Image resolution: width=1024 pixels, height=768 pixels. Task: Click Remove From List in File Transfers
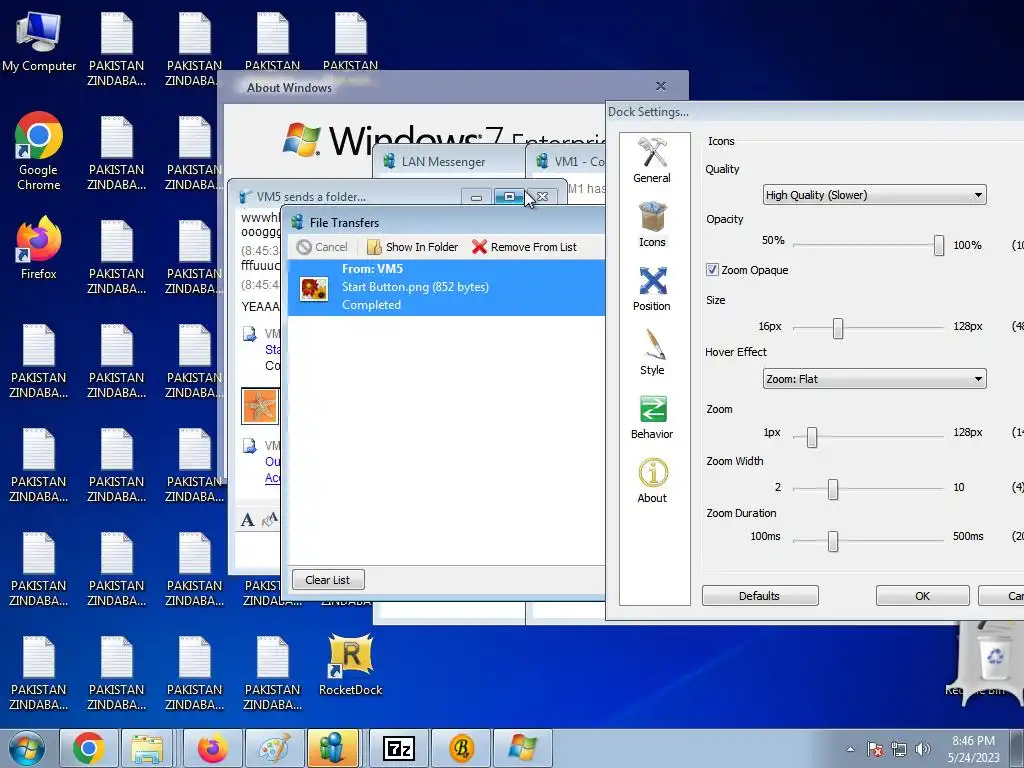tap(524, 247)
